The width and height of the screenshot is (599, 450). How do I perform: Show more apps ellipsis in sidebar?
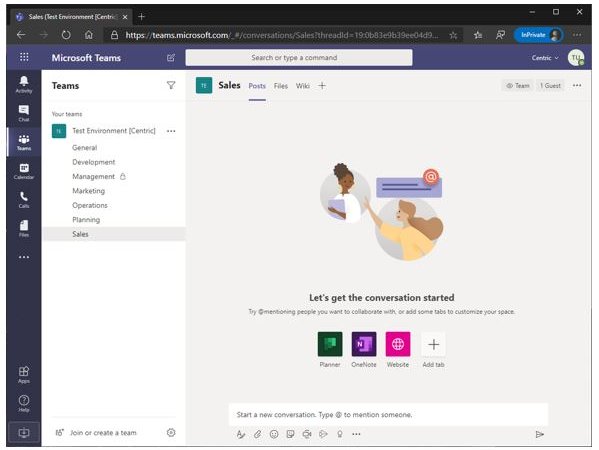[24, 257]
